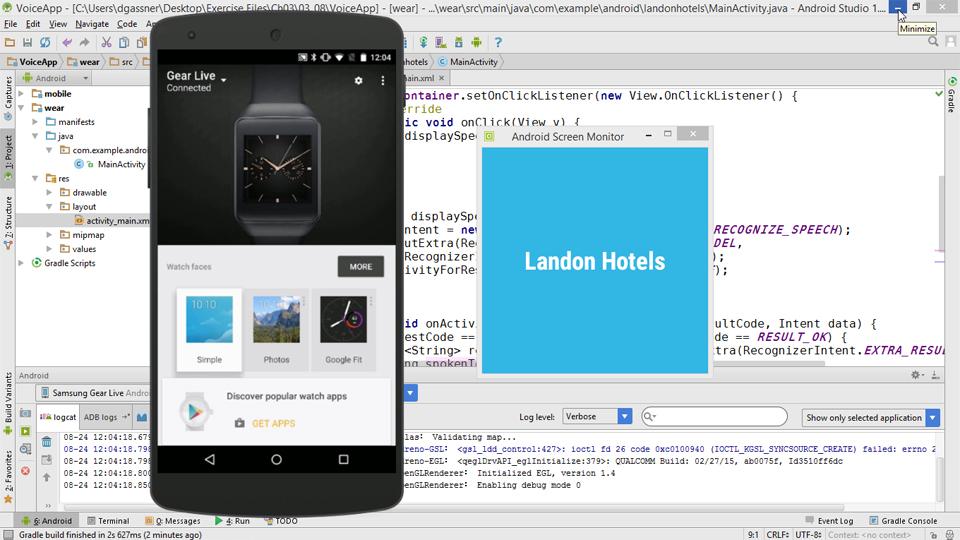Open the Gear Live settings gear
Image resolution: width=960 pixels, height=540 pixels.
click(x=359, y=81)
